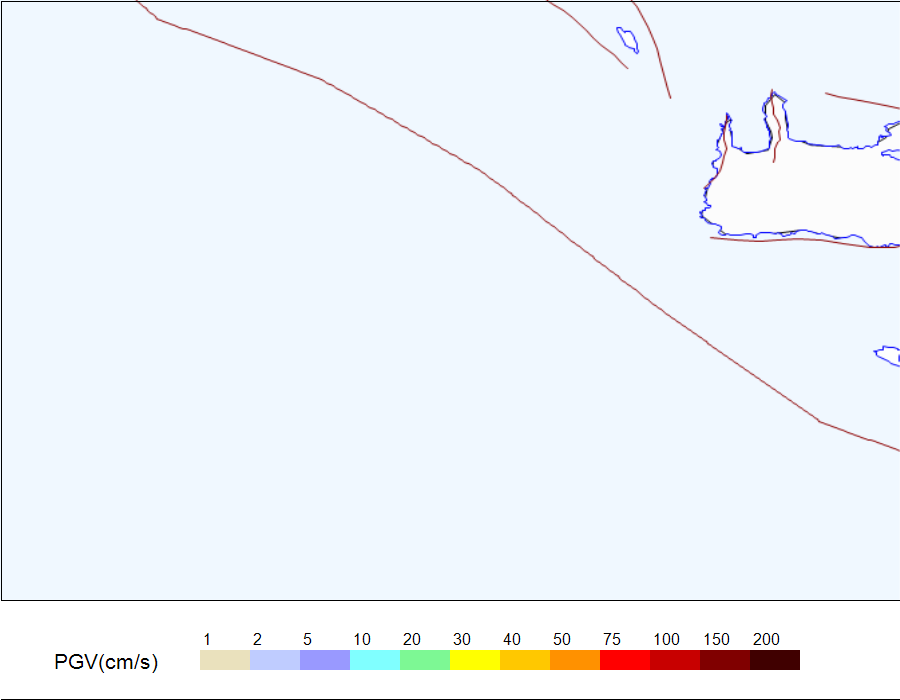Select the yellow PGV 30 swatch

[x=474, y=660]
